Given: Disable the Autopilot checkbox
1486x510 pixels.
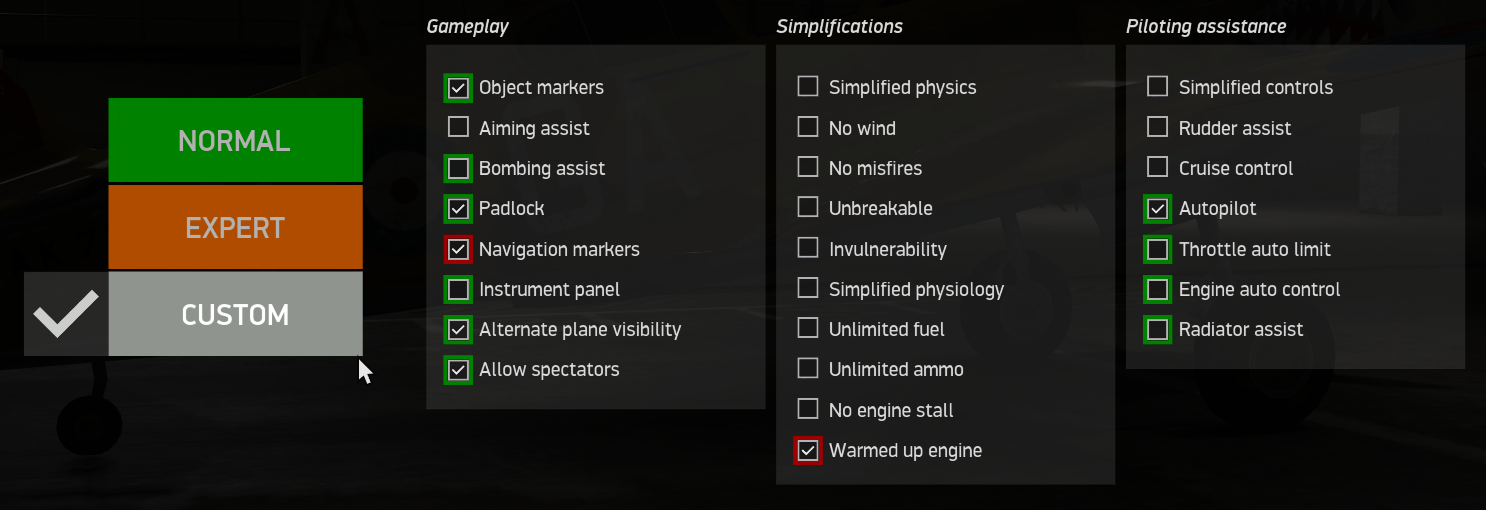Looking at the screenshot, I should pyautogui.click(x=1158, y=209).
